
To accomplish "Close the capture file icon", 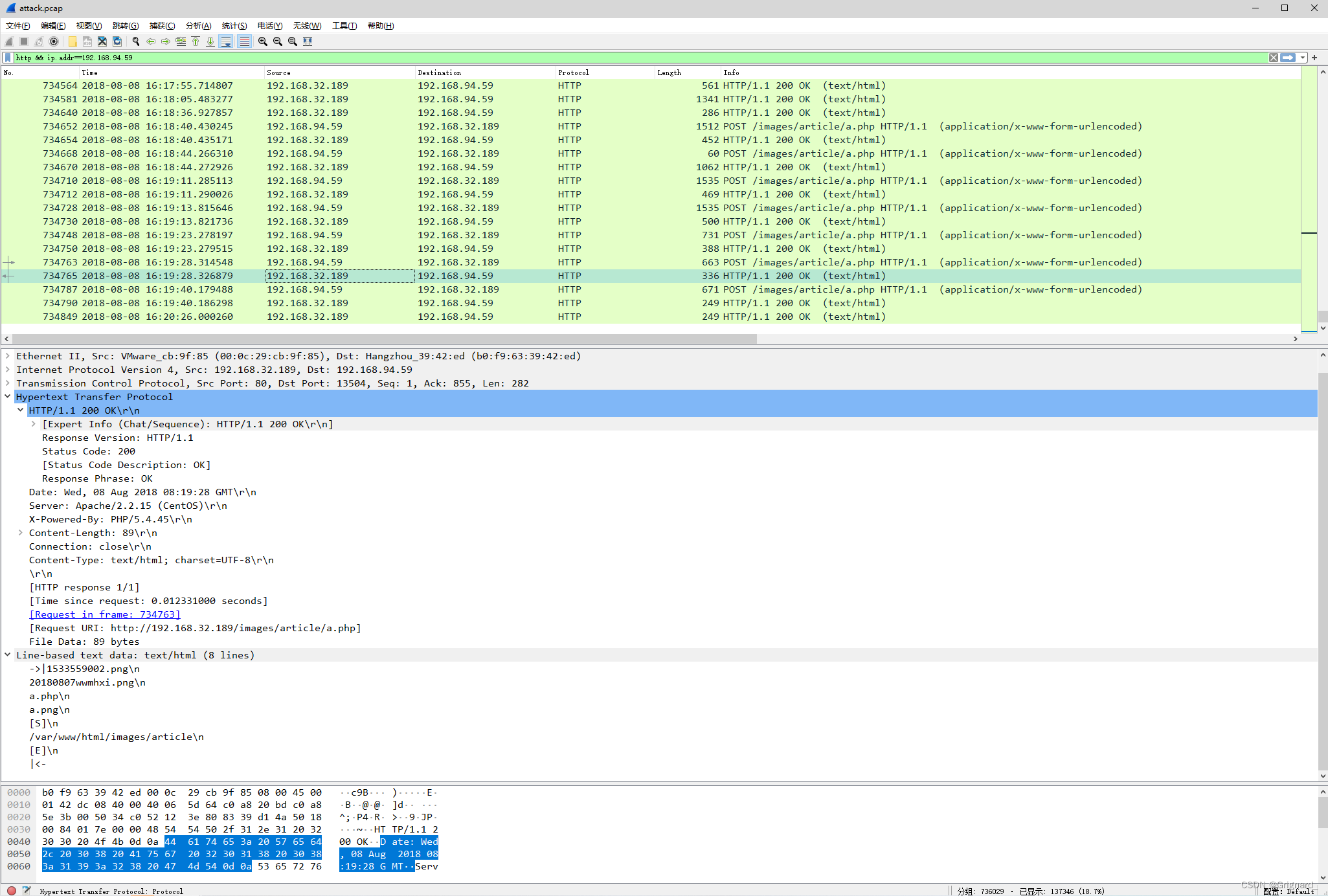I will pos(102,41).
